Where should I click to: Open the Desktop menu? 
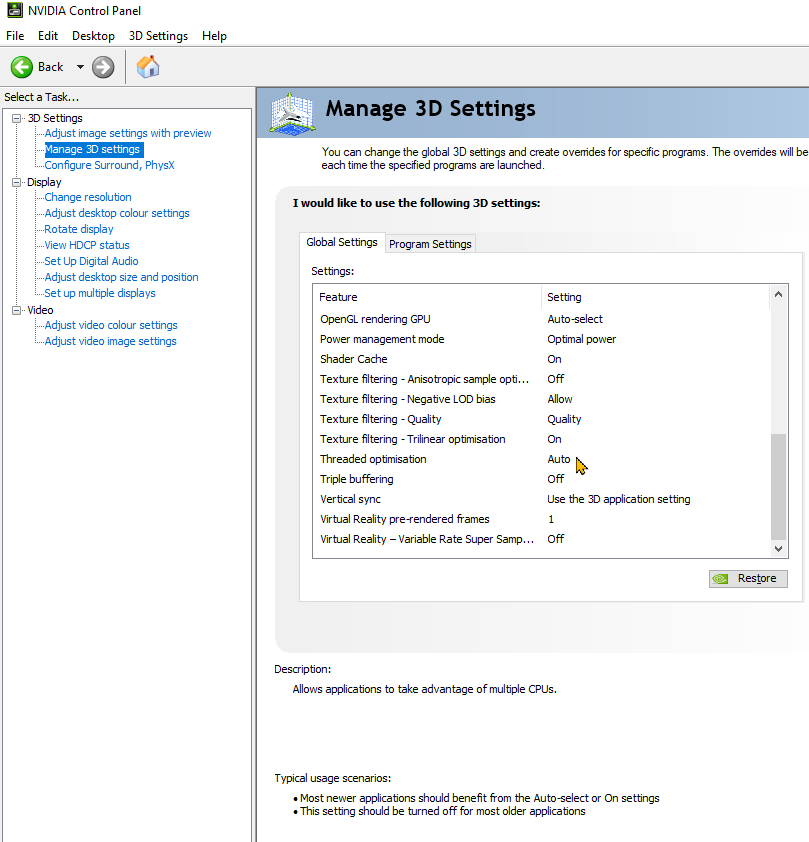pos(93,36)
